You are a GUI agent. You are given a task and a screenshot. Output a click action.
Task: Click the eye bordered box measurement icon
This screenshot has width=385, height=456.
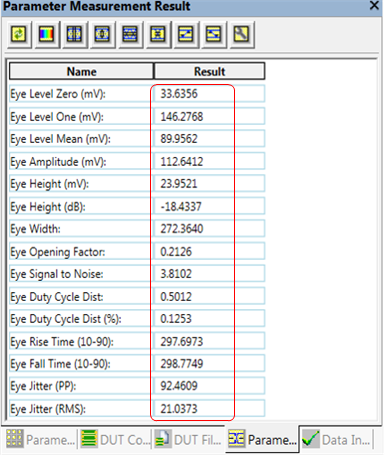102,34
